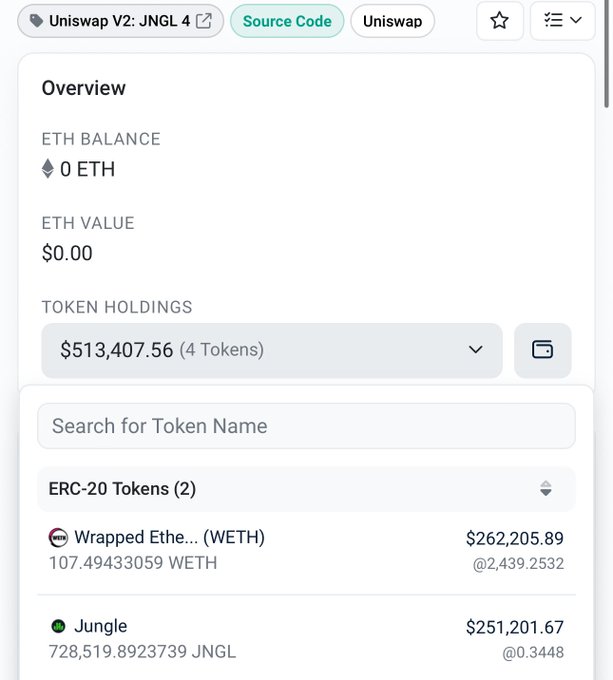Sort ERC-20 Tokens with the arrows icon

[x=546, y=489]
